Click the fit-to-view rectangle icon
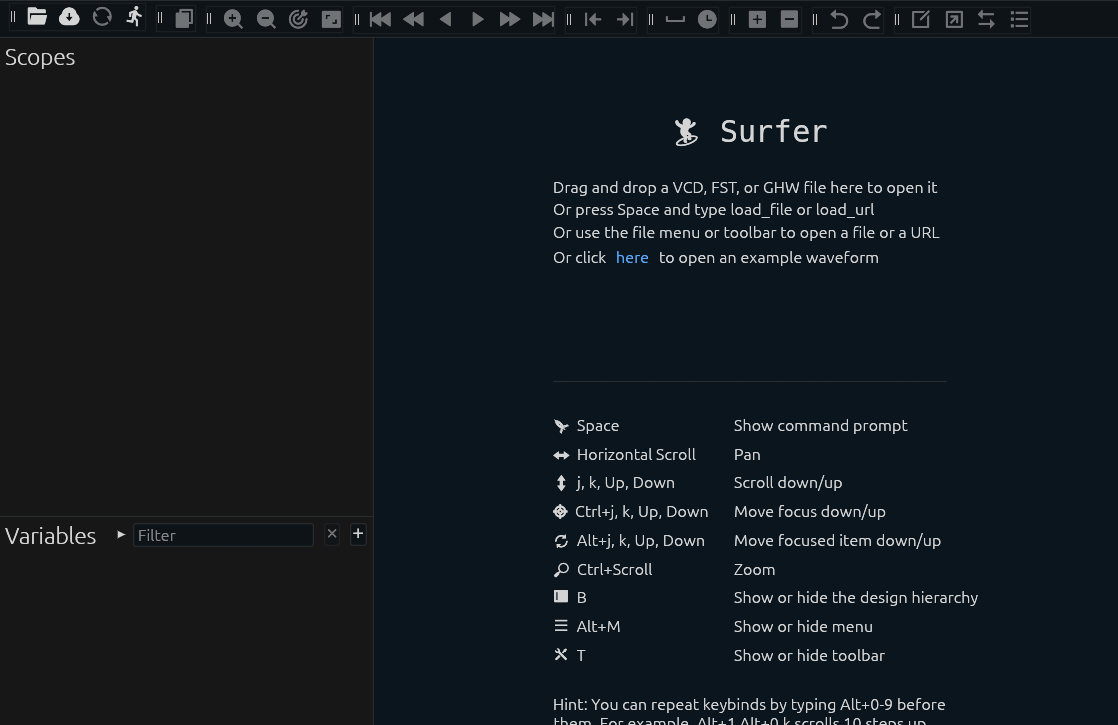This screenshot has height=725, width=1118. pos(331,19)
